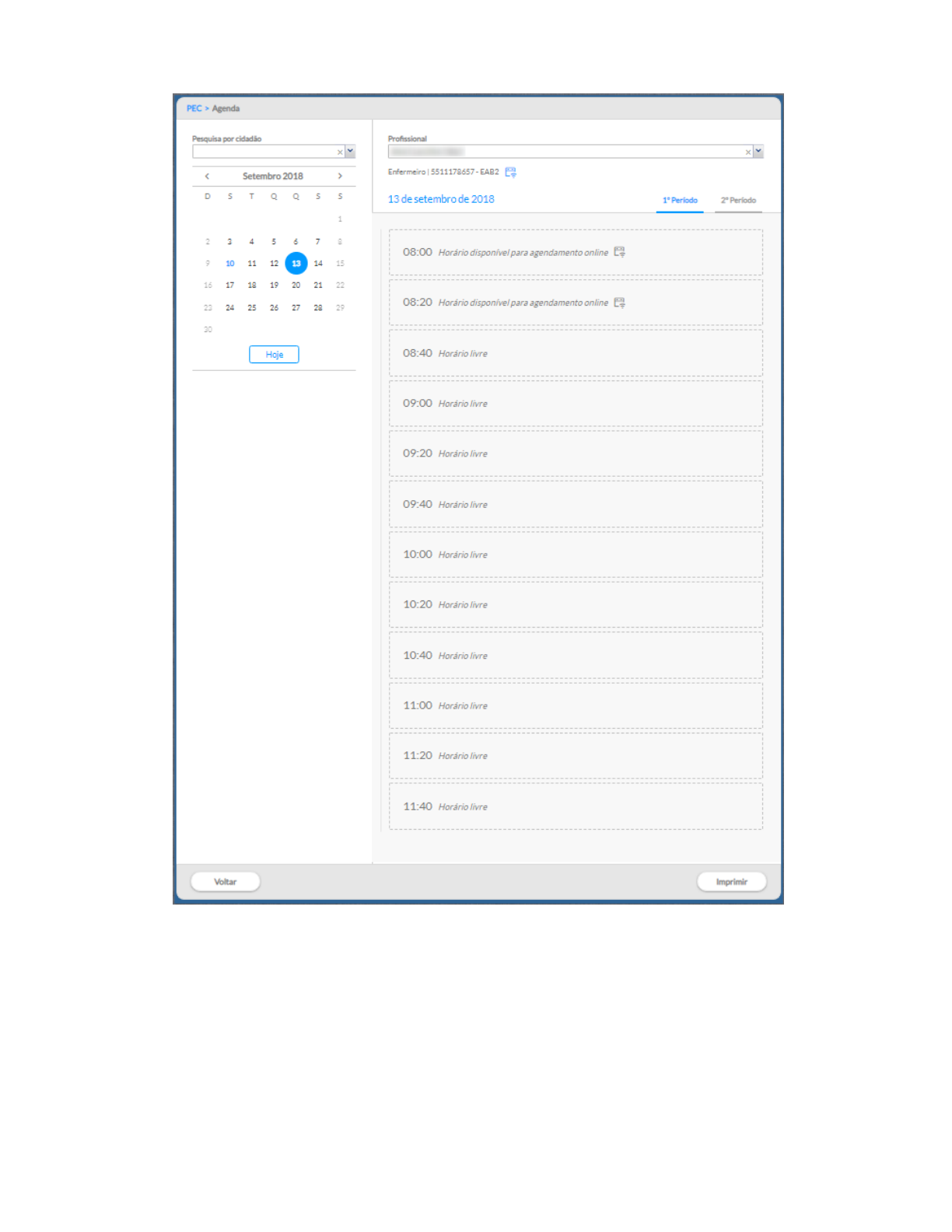Image resolution: width=952 pixels, height=1232 pixels.
Task: Click the online booking icon in the 08:20 slot
Action: point(619,303)
